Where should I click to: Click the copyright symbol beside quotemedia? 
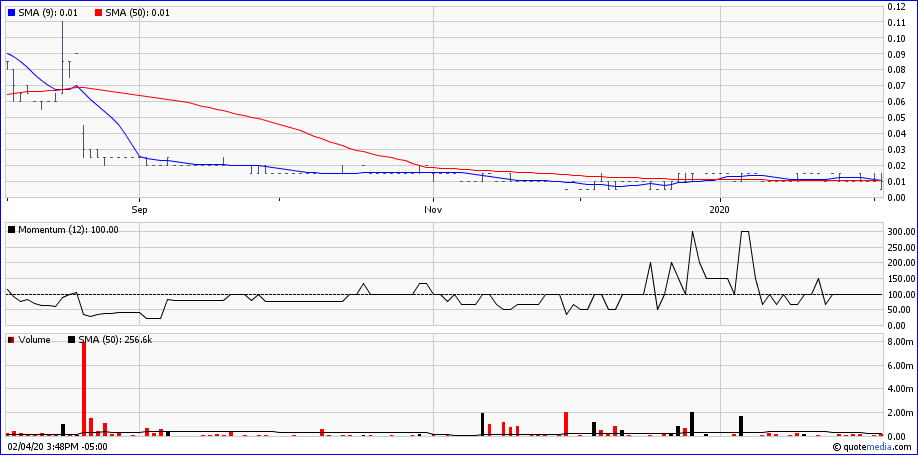point(839,447)
